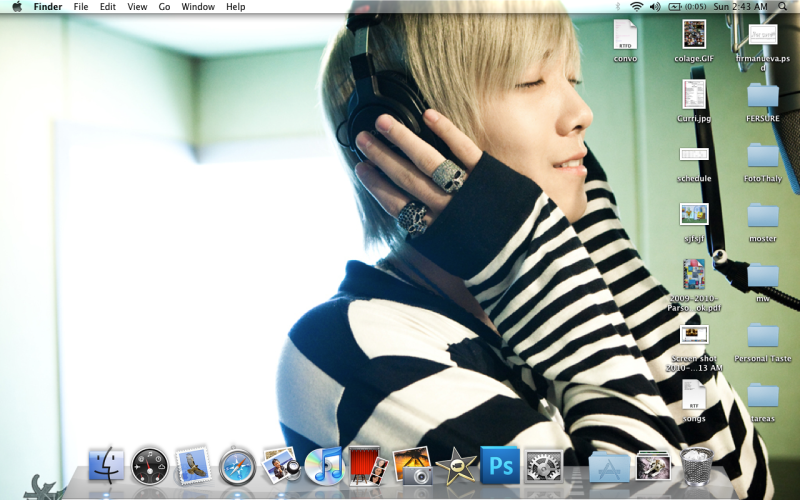800x500 pixels.
Task: Launch Dashboard from the dock
Action: pyautogui.click(x=150, y=465)
